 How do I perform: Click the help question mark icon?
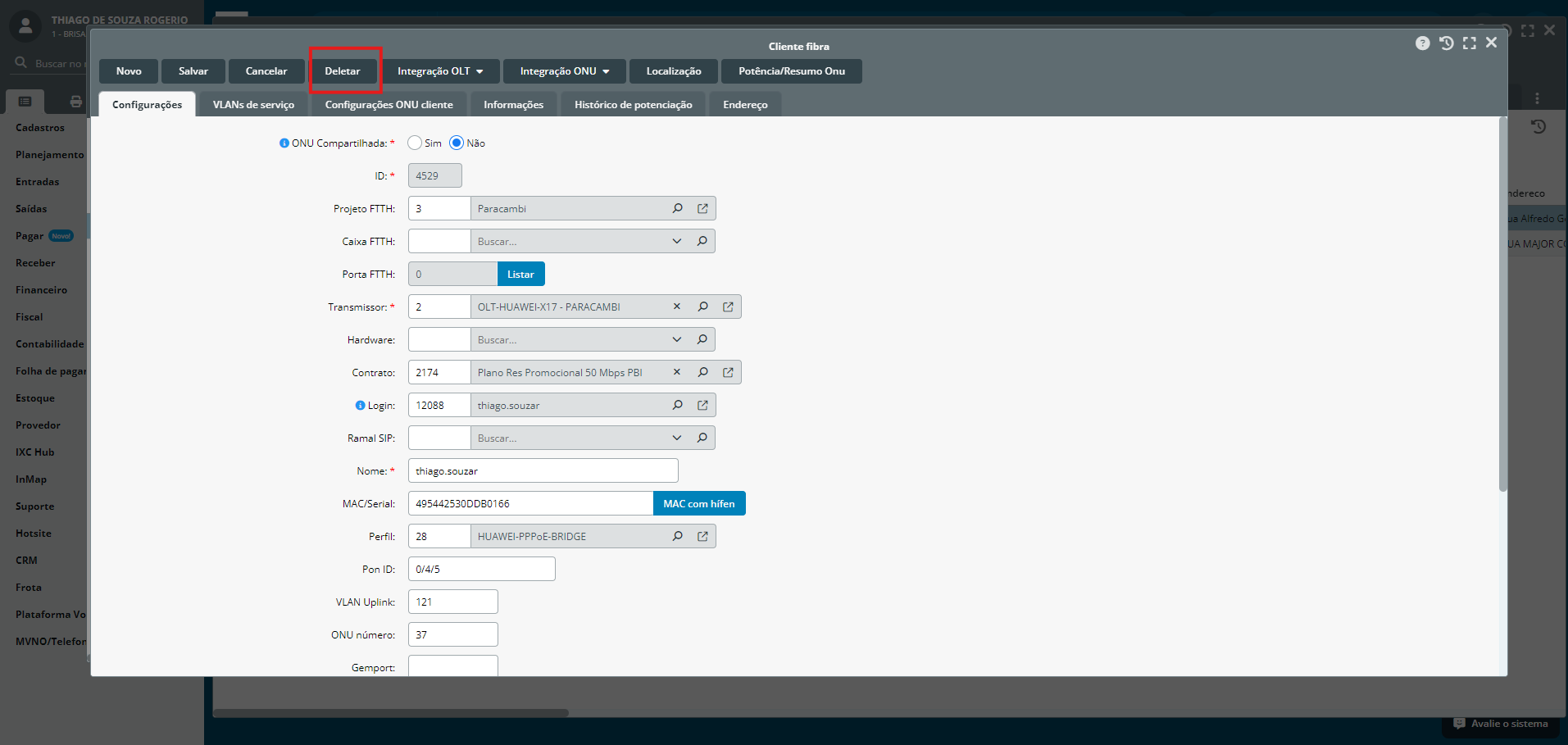[1422, 43]
